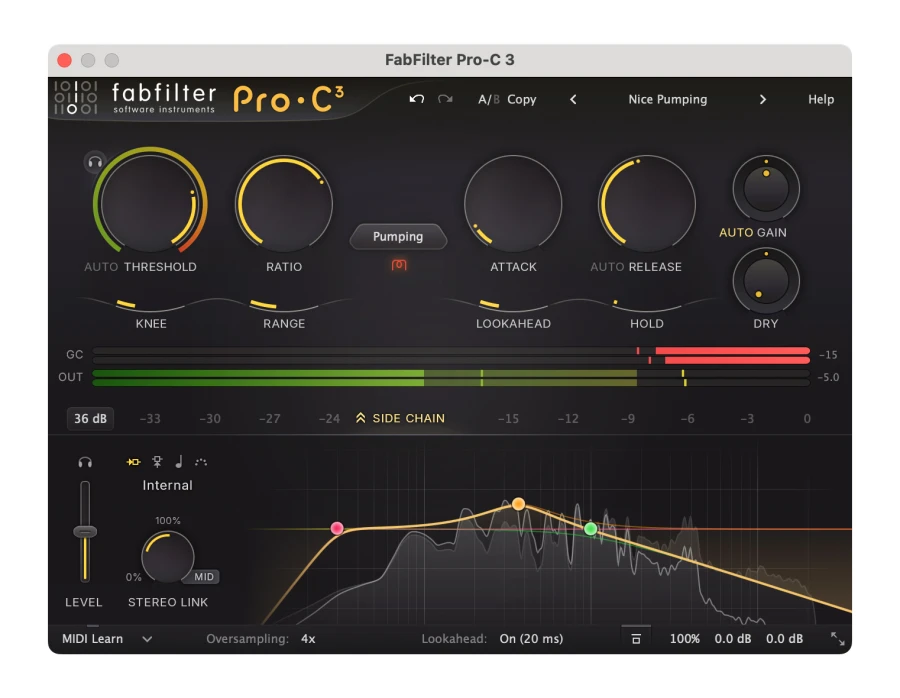The height and width of the screenshot is (698, 900).
Task: Toggle AUTO release mode
Action: [607, 267]
